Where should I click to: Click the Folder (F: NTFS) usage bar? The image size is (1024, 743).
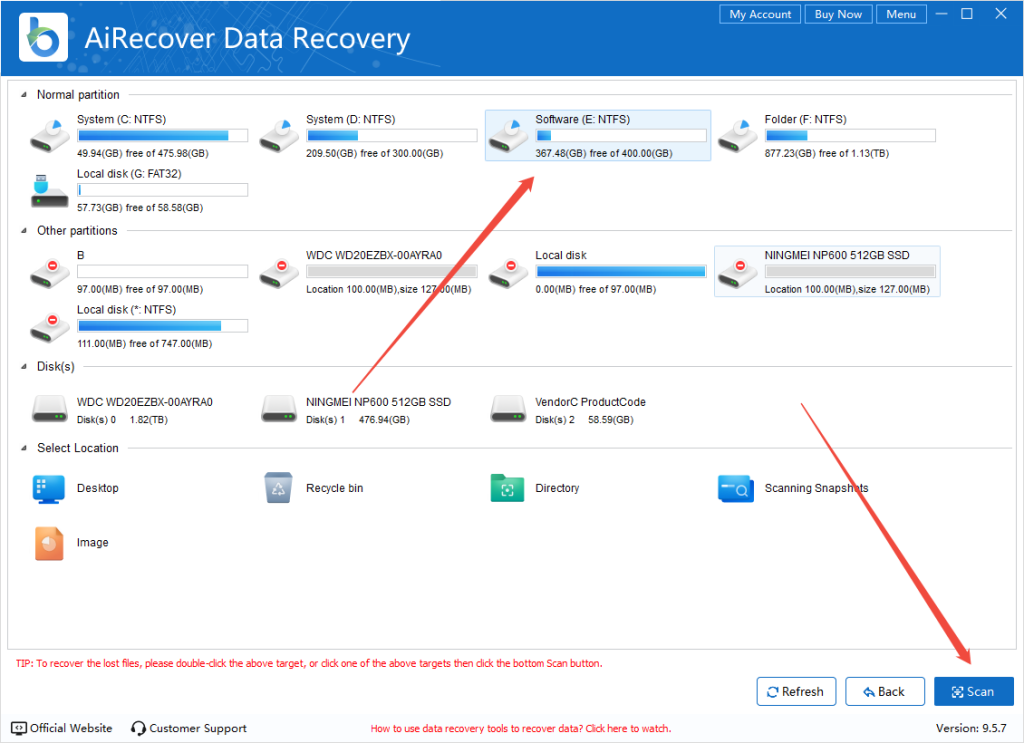tap(850, 136)
